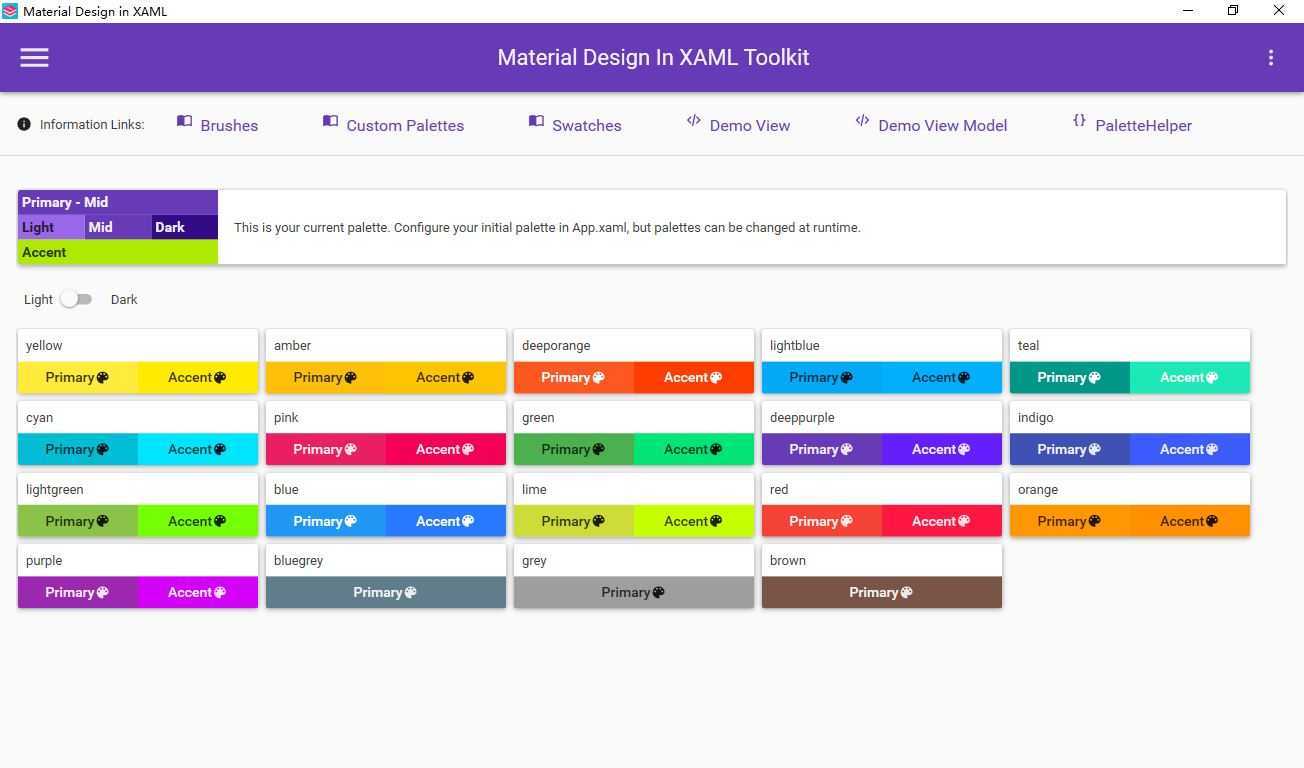This screenshot has height=768, width=1304.
Task: Open the hamburger navigation menu
Action: (34, 58)
